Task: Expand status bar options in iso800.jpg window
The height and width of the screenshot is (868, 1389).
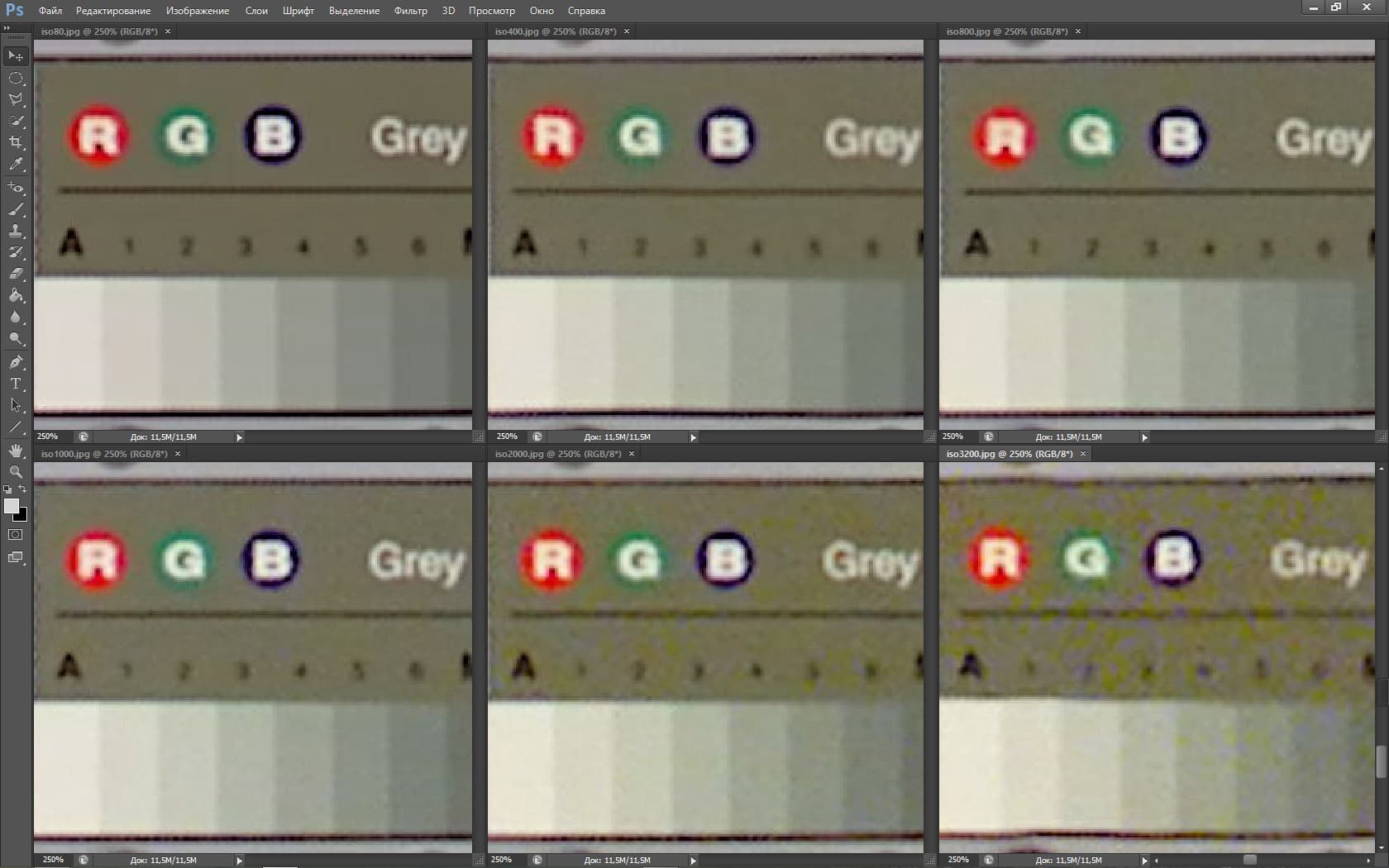Action: (1145, 437)
